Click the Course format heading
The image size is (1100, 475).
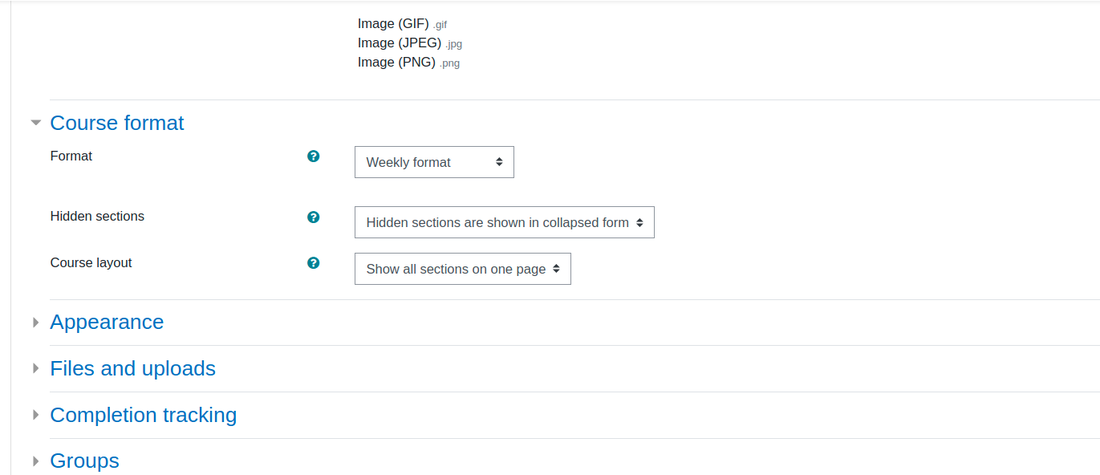pyautogui.click(x=117, y=123)
